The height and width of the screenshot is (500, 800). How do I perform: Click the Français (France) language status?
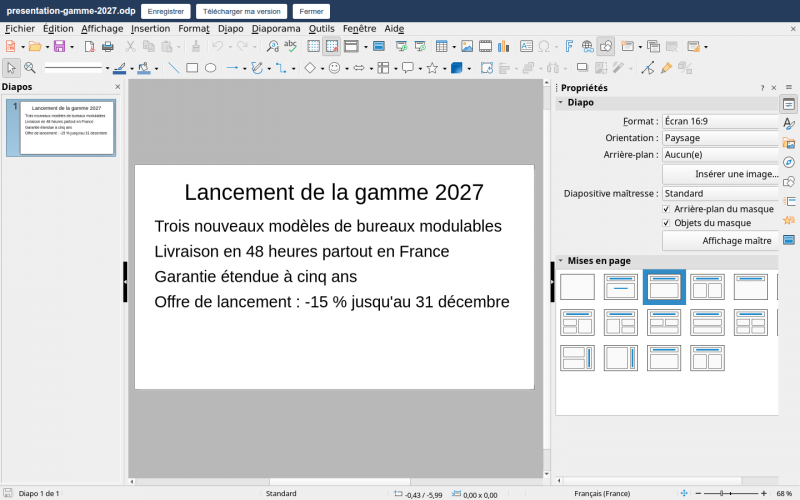(602, 493)
